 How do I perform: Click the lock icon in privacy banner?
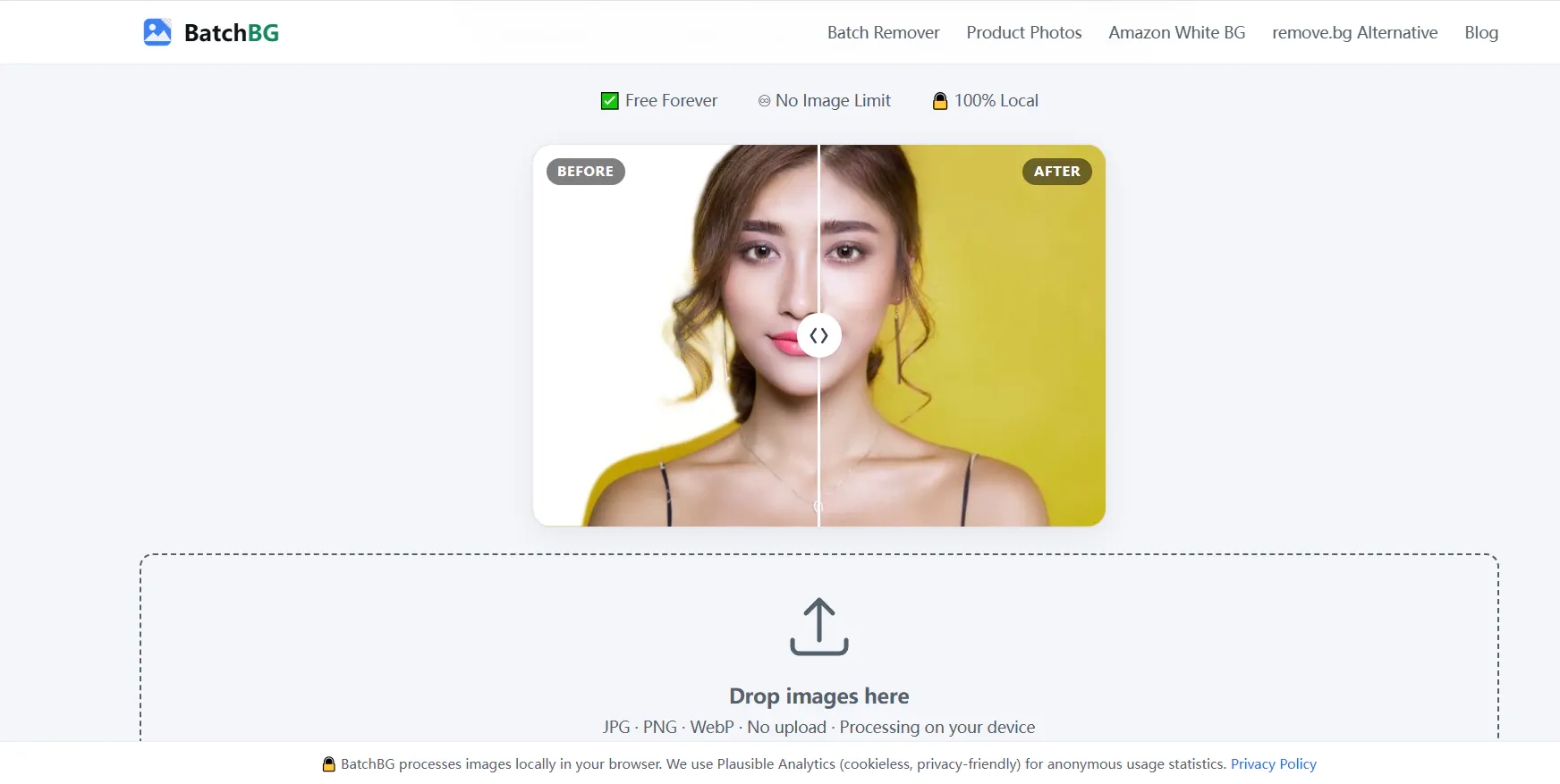(329, 764)
